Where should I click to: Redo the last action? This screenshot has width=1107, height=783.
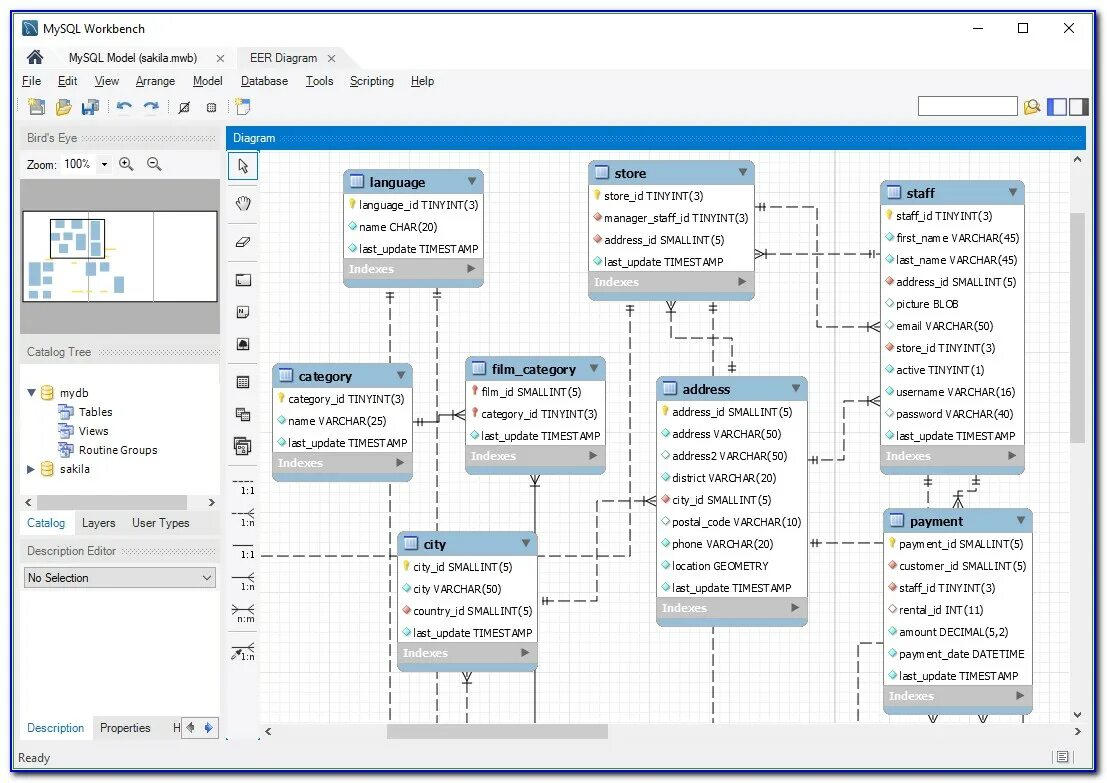click(x=151, y=107)
